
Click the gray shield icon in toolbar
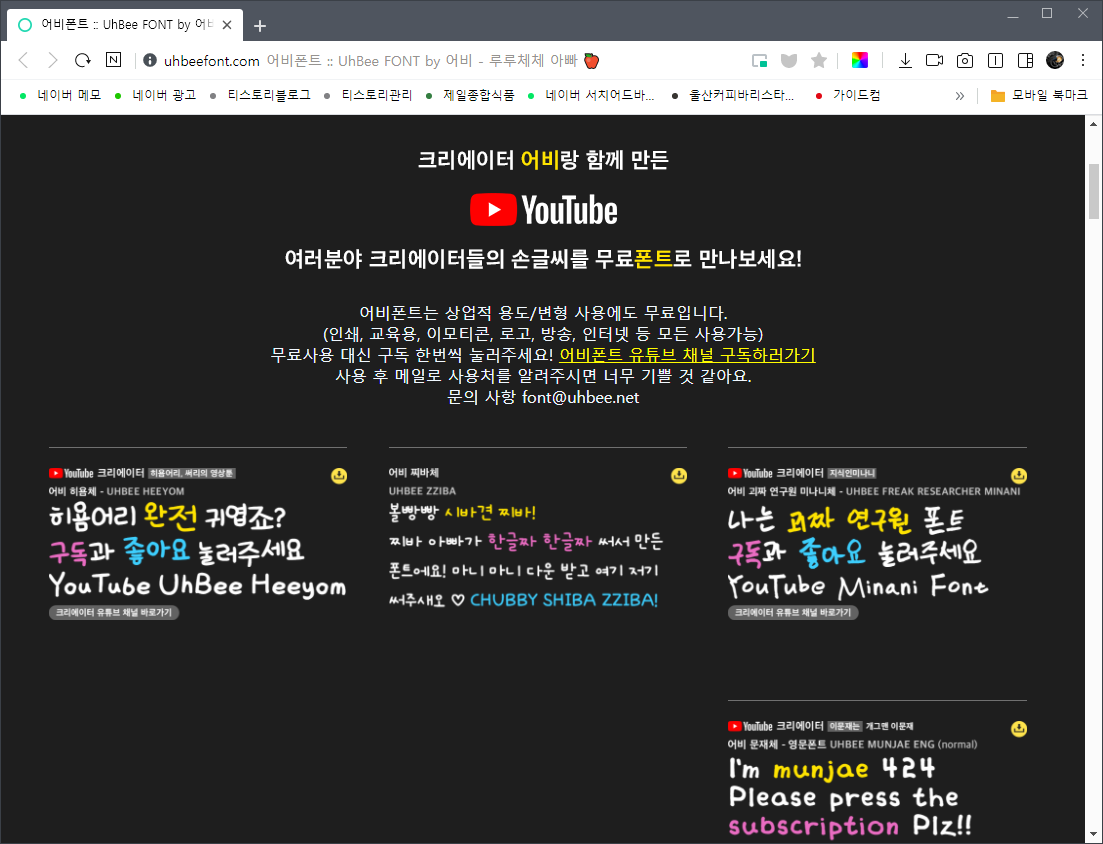tap(789, 60)
